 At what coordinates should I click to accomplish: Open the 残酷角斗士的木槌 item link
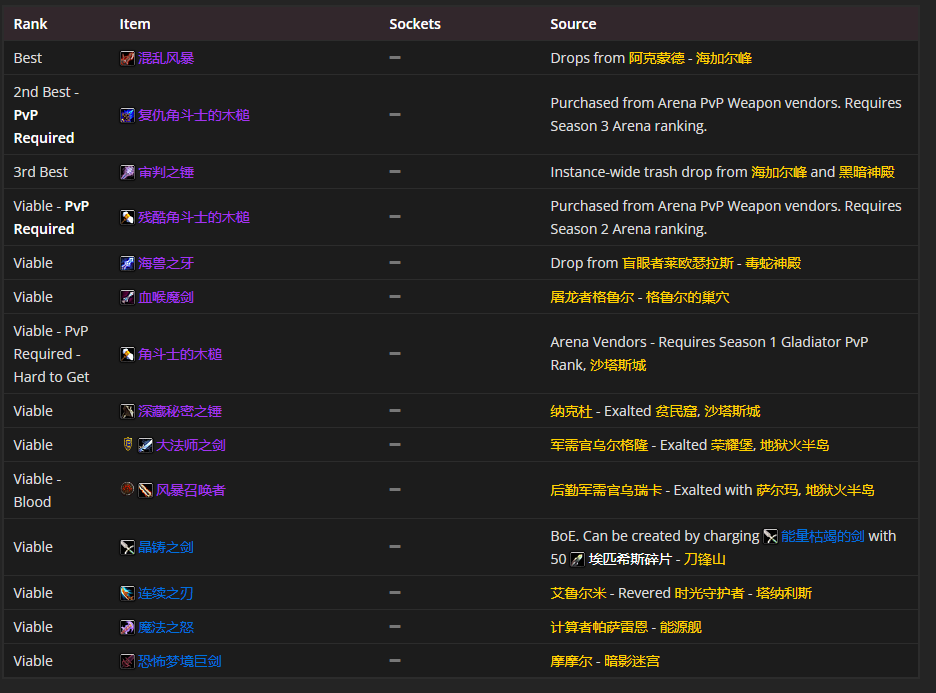193,217
